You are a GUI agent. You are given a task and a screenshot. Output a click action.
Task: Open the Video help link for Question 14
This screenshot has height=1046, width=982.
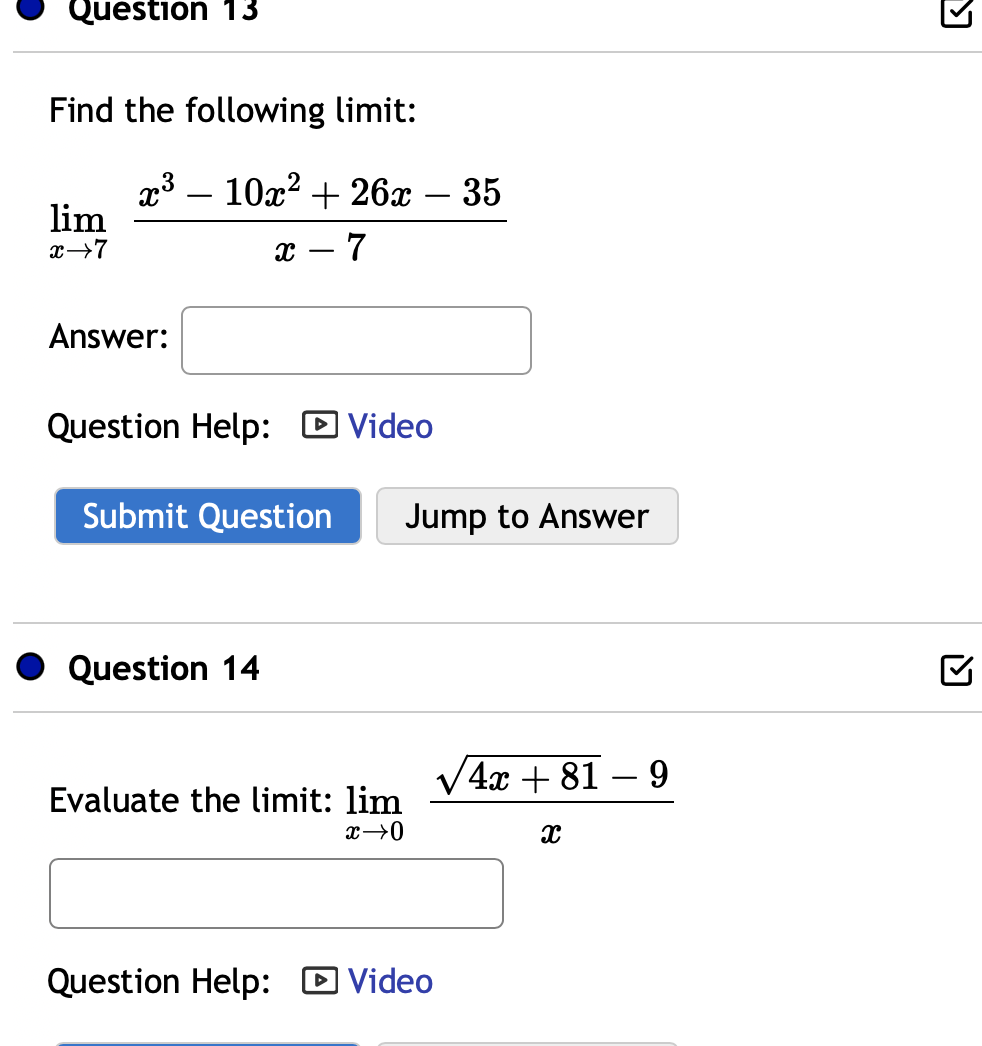point(390,981)
